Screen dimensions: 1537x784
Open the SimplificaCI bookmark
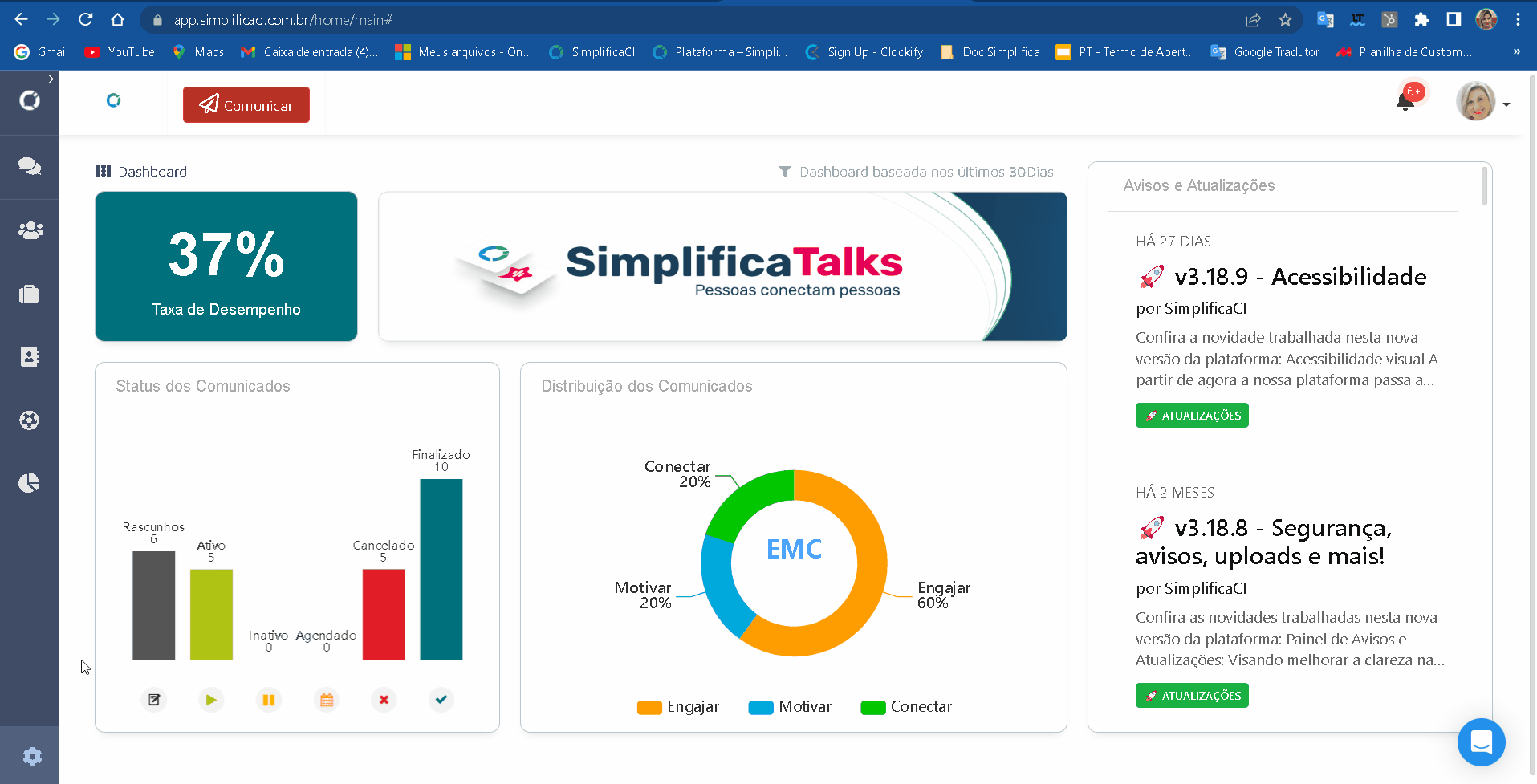coord(592,52)
